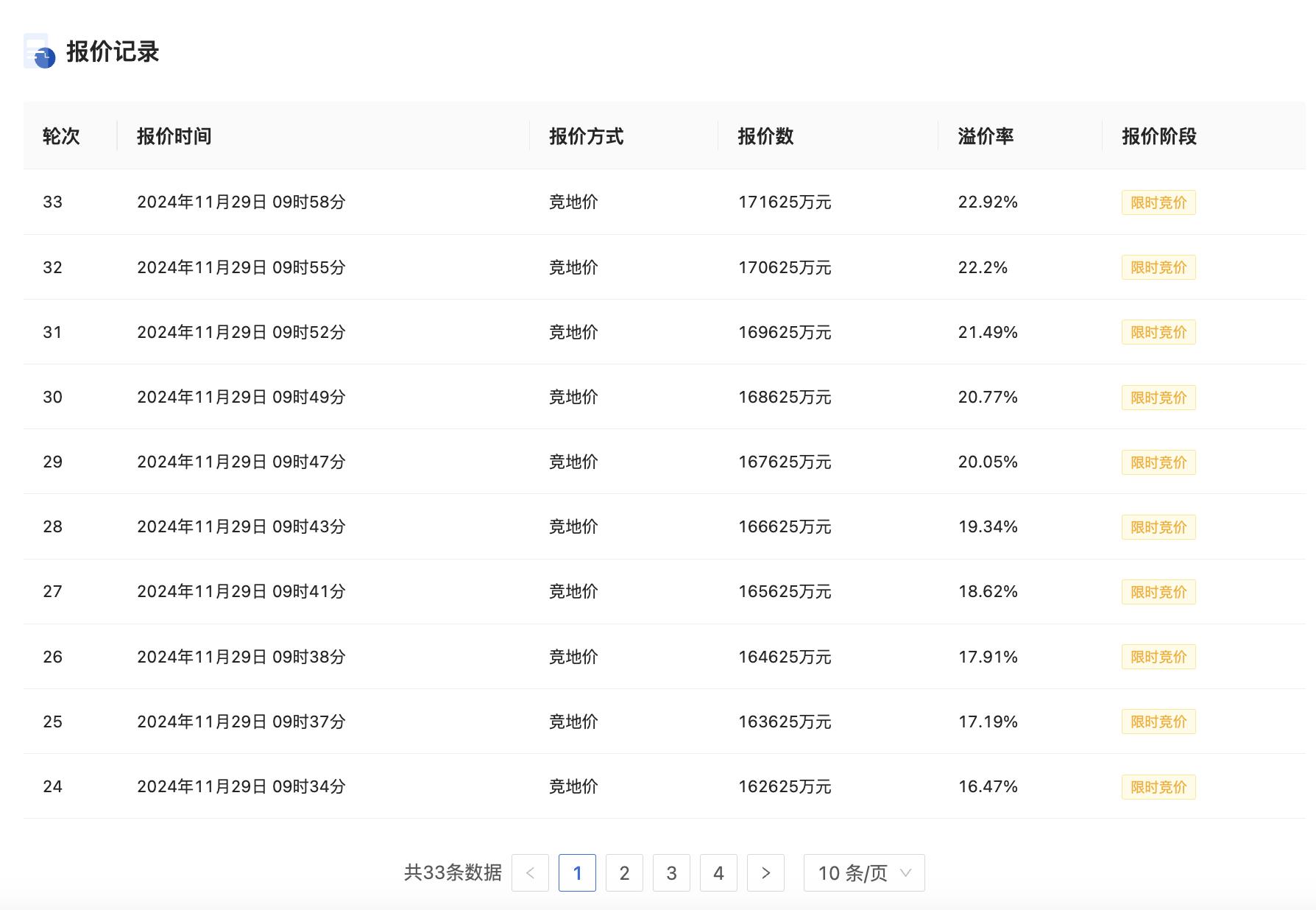Click the 限时竞价 tag in round 33 row
This screenshot has height=910, width=1316.
click(x=1158, y=202)
